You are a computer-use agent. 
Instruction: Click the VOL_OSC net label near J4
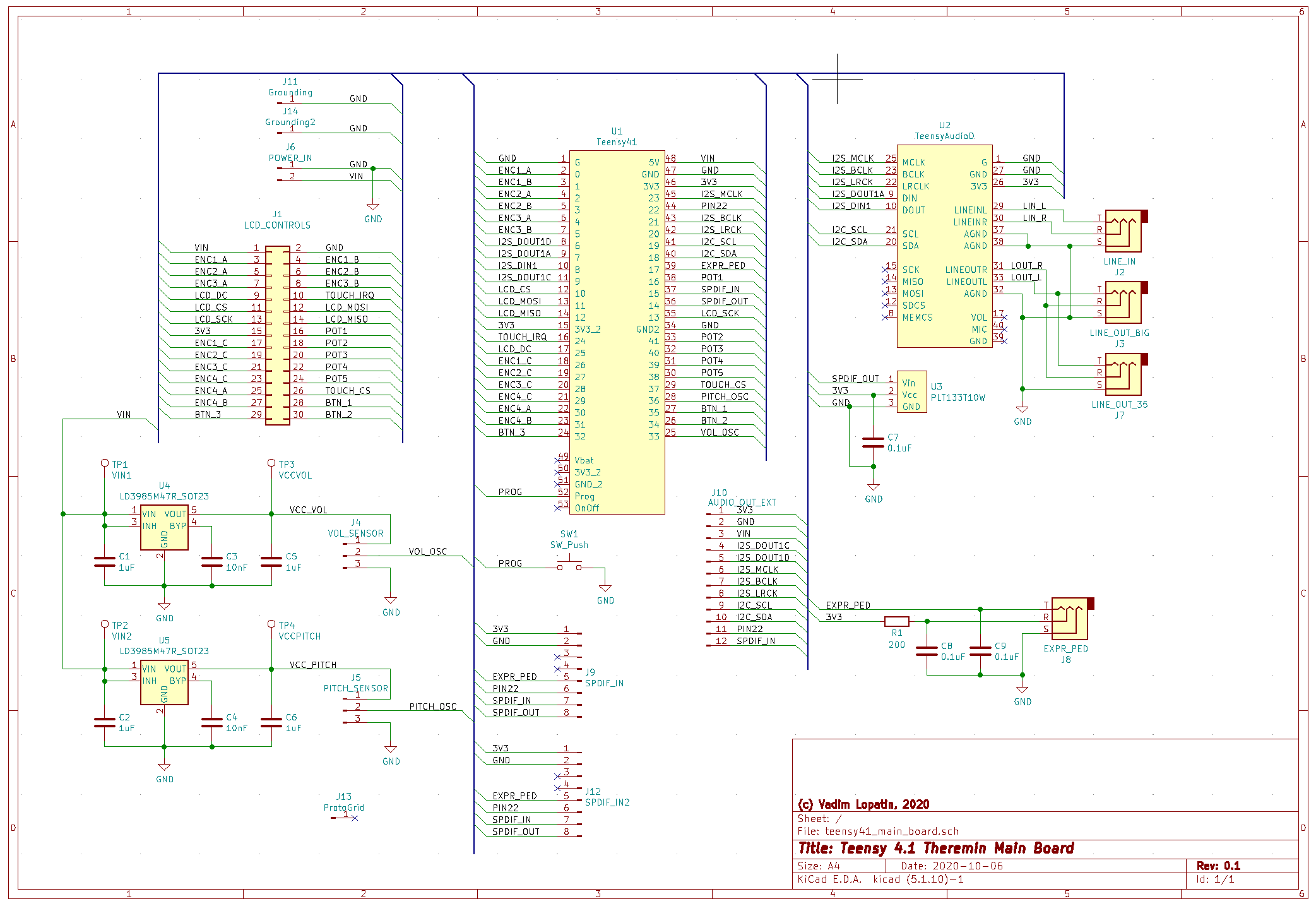point(428,551)
